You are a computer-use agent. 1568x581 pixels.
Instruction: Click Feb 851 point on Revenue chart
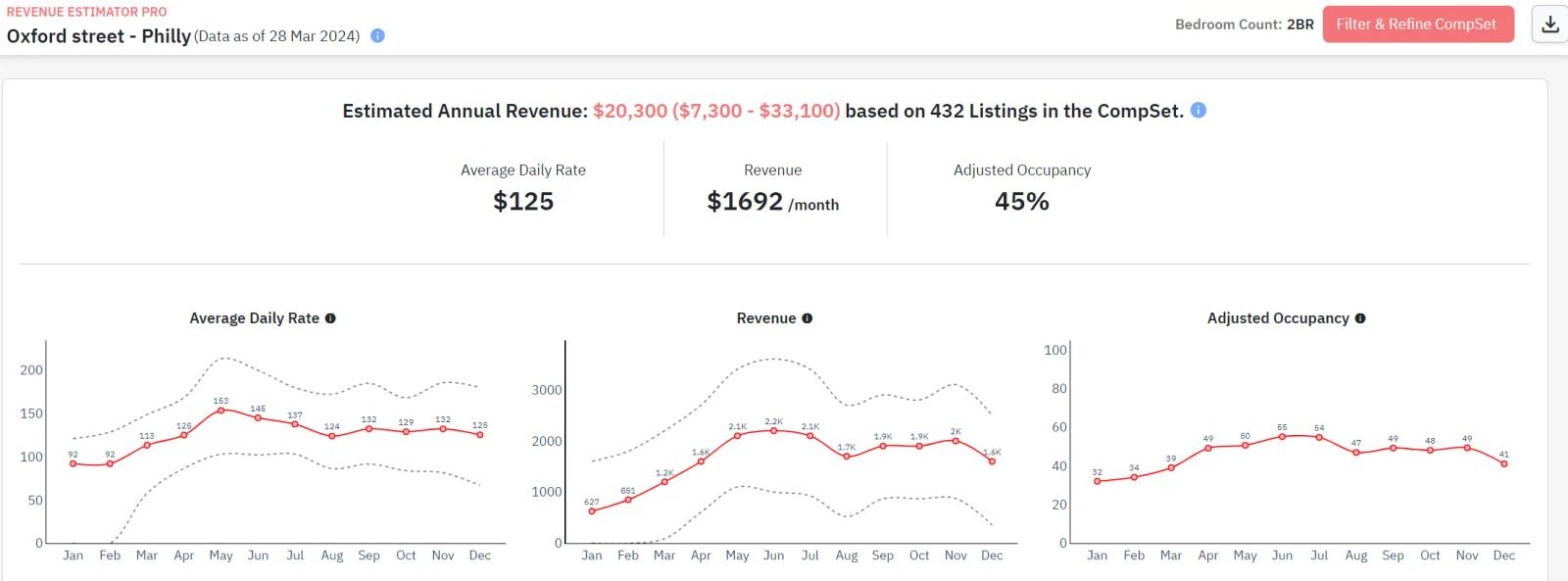(x=628, y=500)
